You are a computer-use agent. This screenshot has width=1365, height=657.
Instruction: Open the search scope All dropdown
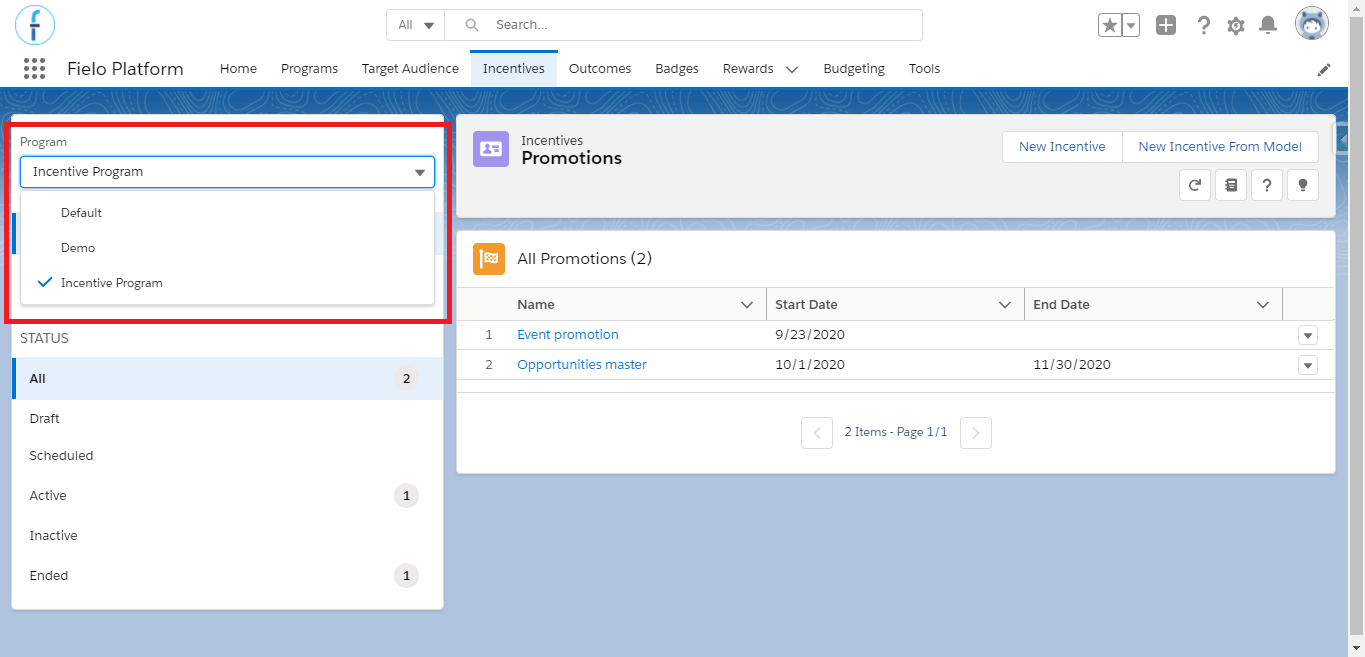416,25
